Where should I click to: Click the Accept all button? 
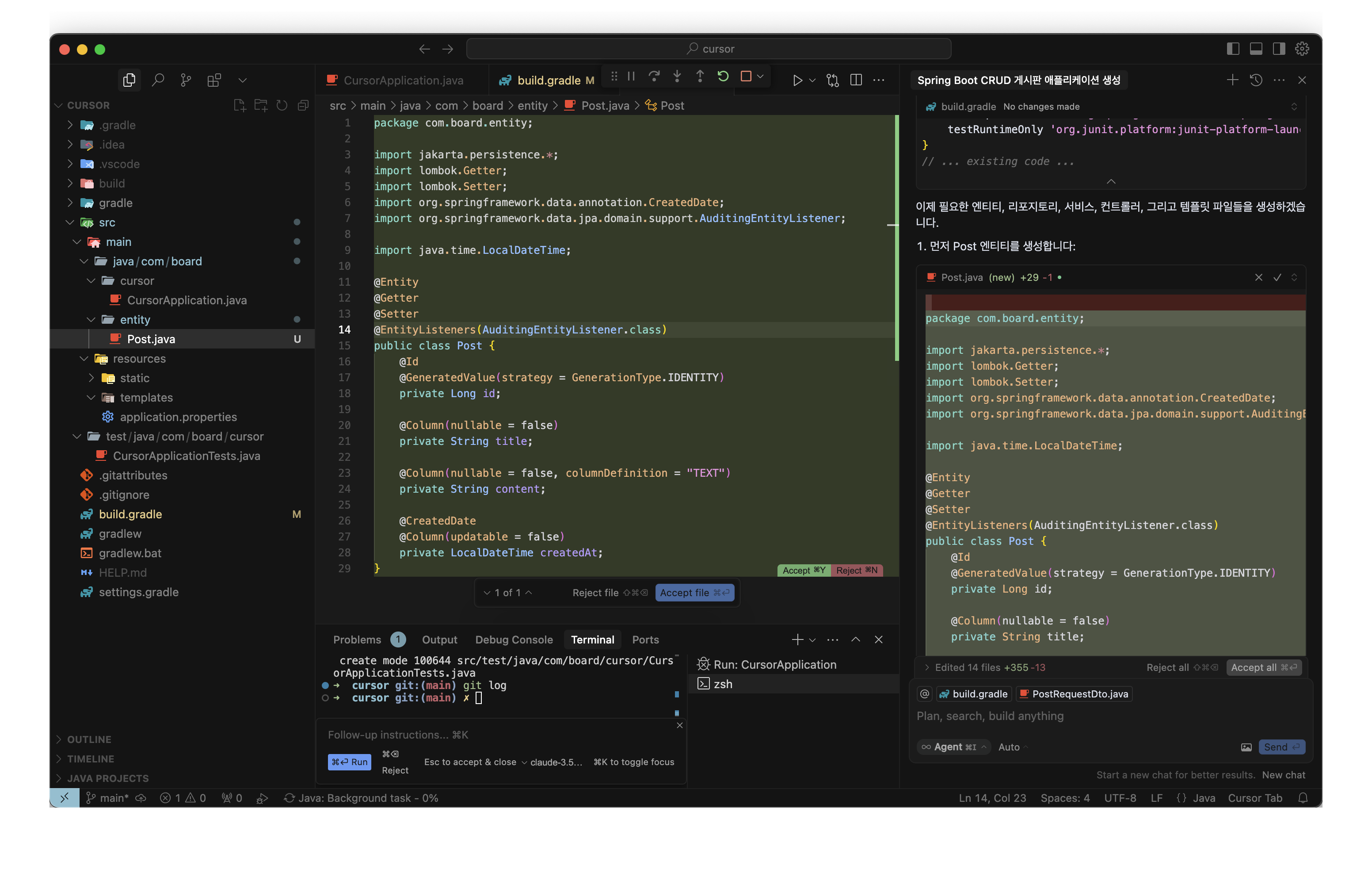[1263, 667]
